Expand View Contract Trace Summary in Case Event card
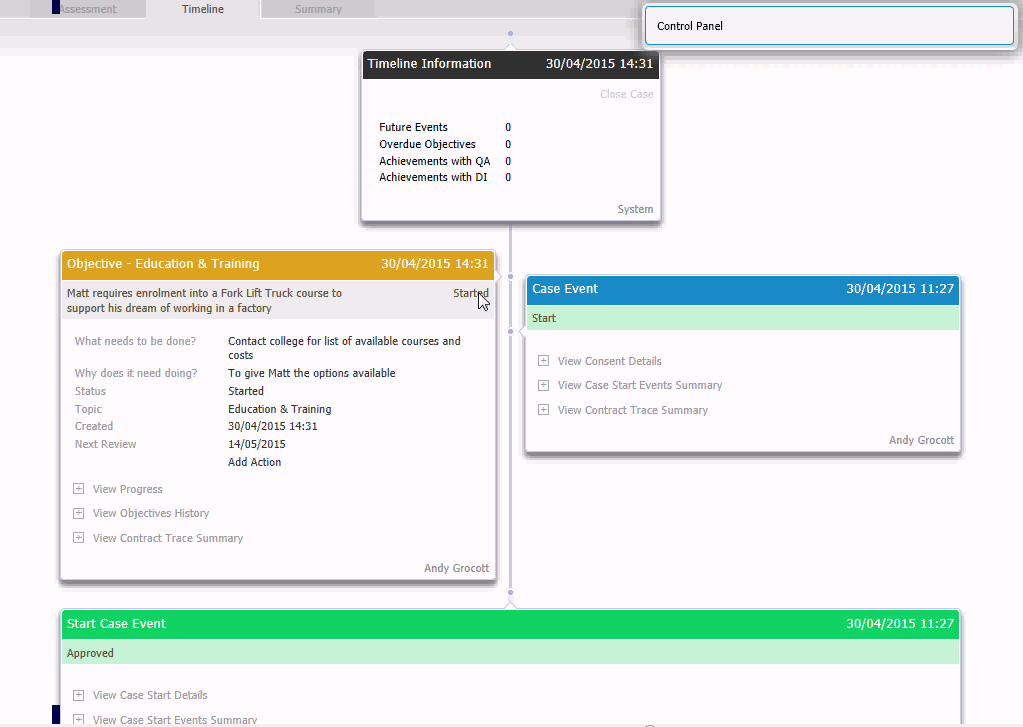This screenshot has width=1023, height=727. (x=543, y=410)
